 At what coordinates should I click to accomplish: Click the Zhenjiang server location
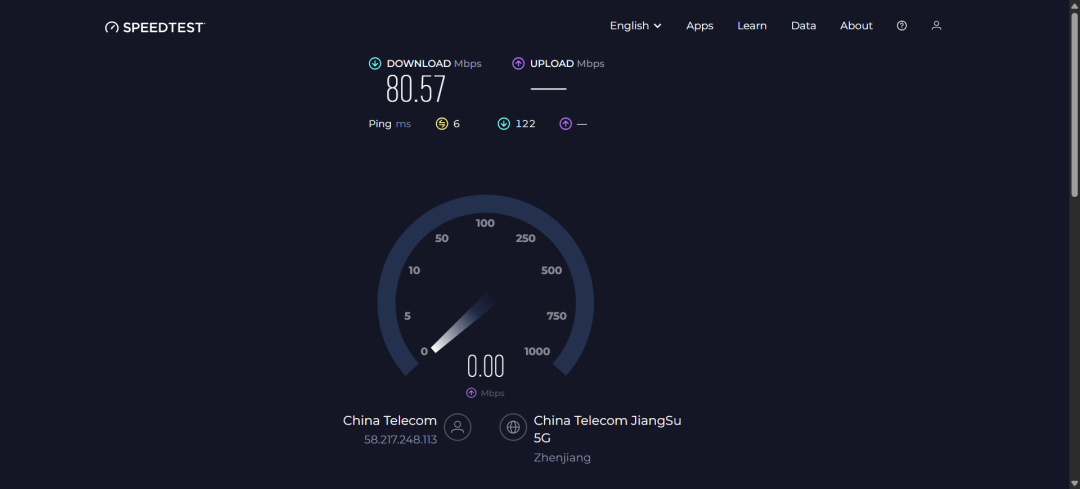(562, 457)
